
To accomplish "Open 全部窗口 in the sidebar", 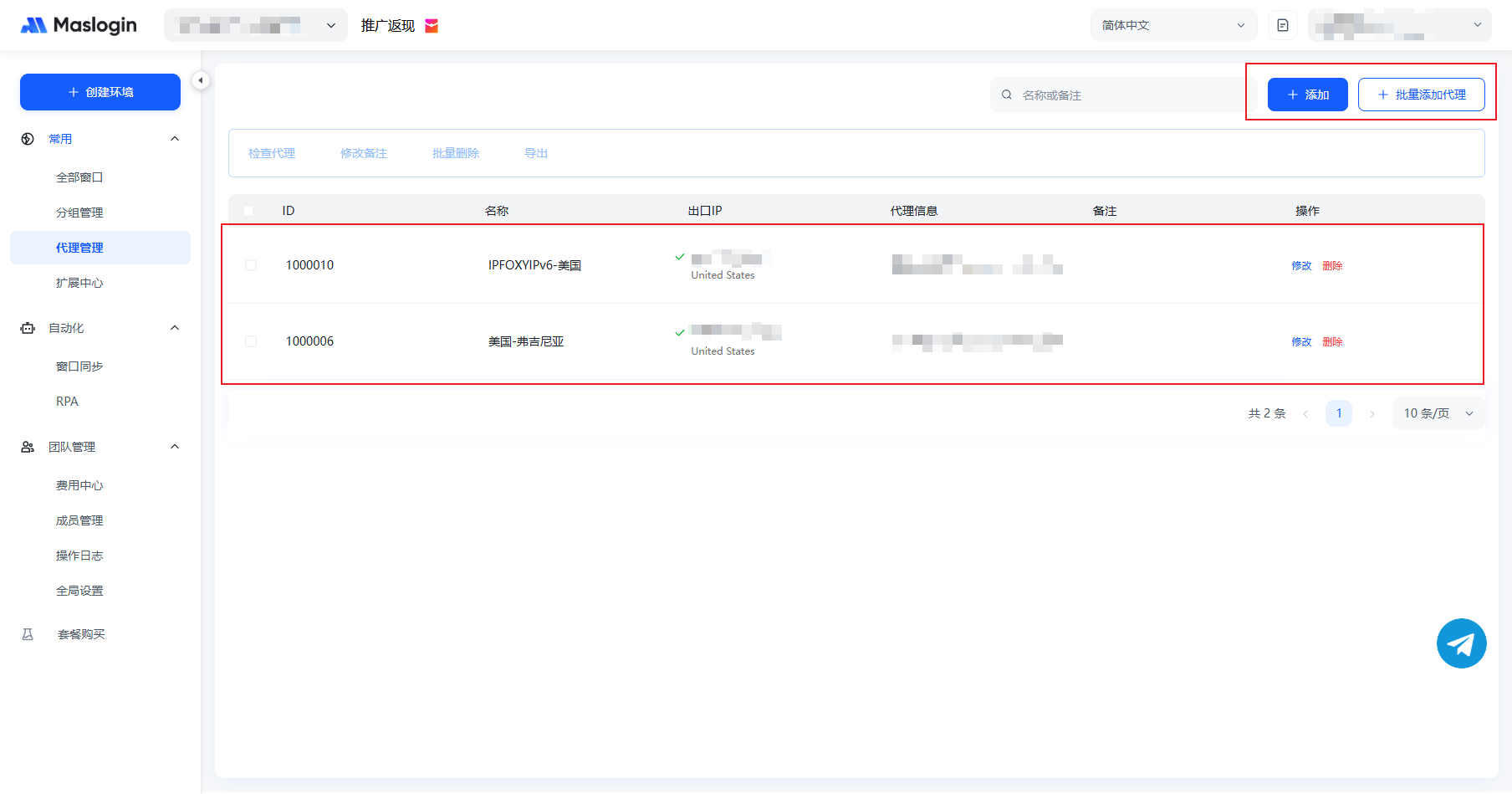I will (79, 177).
